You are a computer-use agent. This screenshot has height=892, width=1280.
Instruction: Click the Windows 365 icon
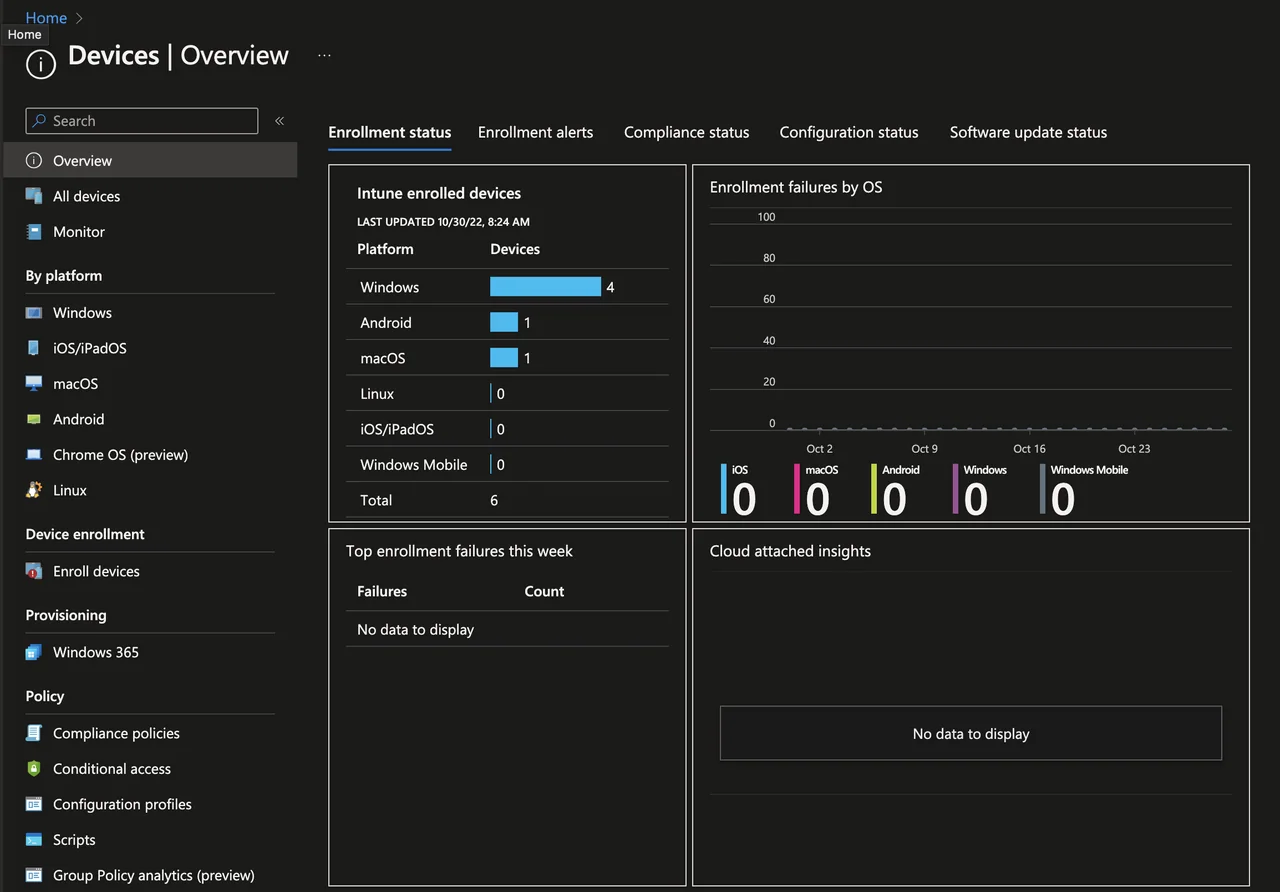click(34, 652)
